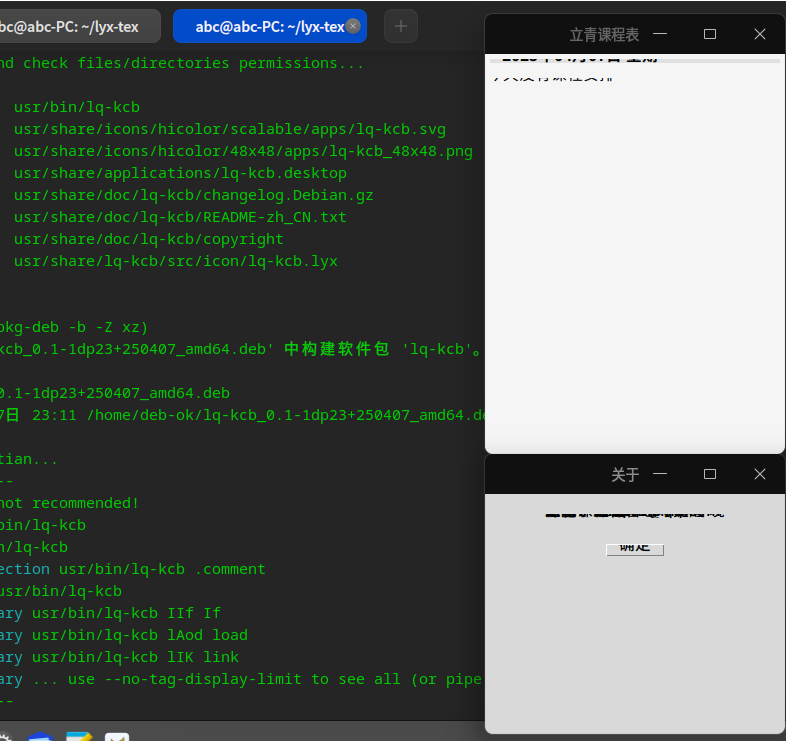
Task: Select the highlighted blue abc@abc-PC: ~/lyx-tex tab
Action: point(270,26)
